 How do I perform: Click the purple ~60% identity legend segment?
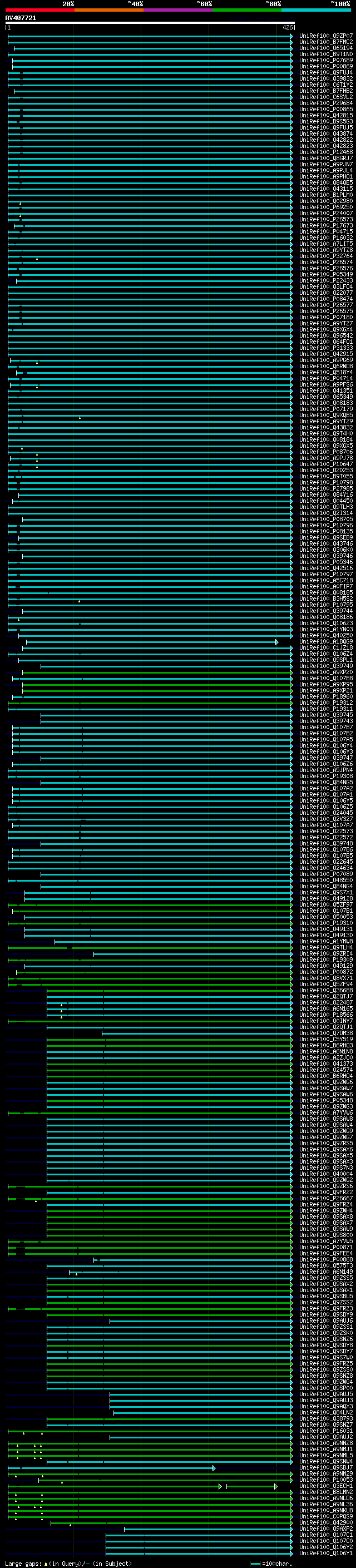coord(179,10)
